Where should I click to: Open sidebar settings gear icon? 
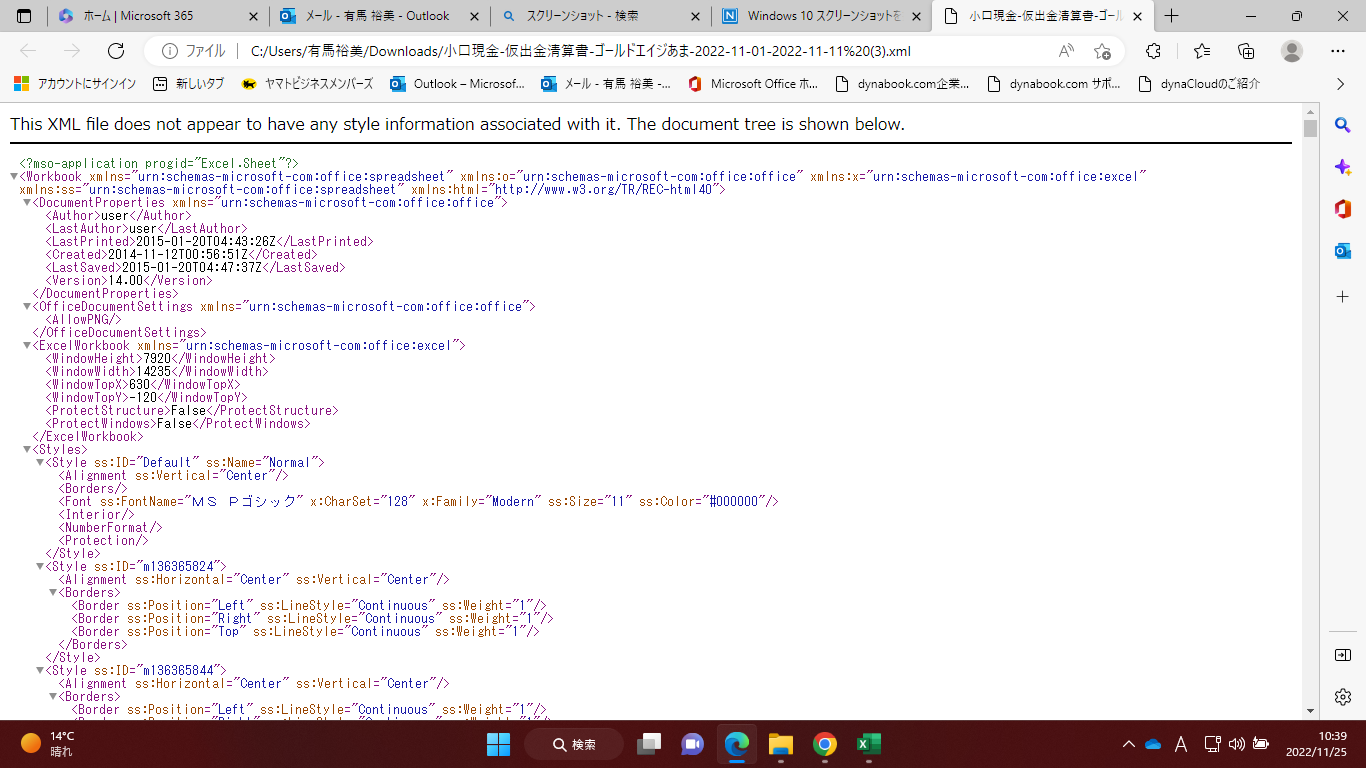click(x=1343, y=696)
